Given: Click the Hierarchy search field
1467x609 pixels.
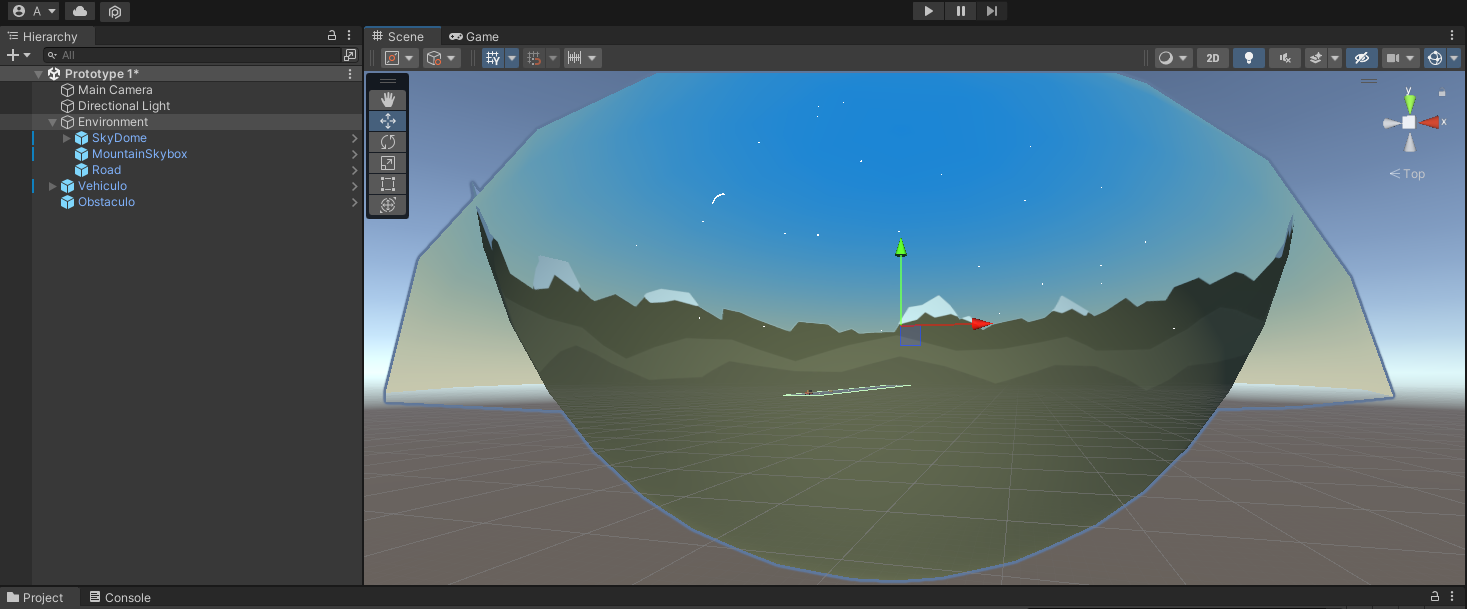Looking at the screenshot, I should pos(195,55).
